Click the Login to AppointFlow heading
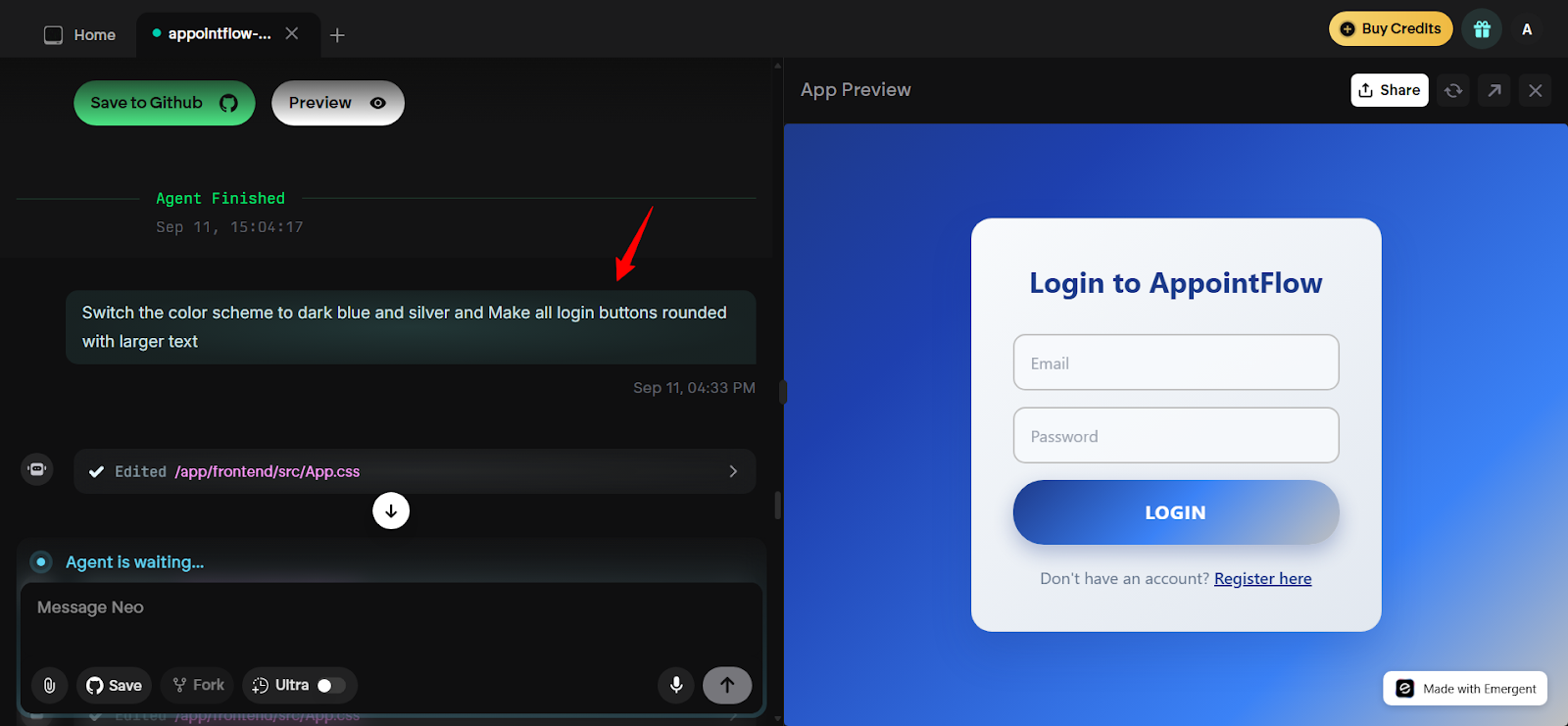The width and height of the screenshot is (1568, 726). pyautogui.click(x=1176, y=283)
